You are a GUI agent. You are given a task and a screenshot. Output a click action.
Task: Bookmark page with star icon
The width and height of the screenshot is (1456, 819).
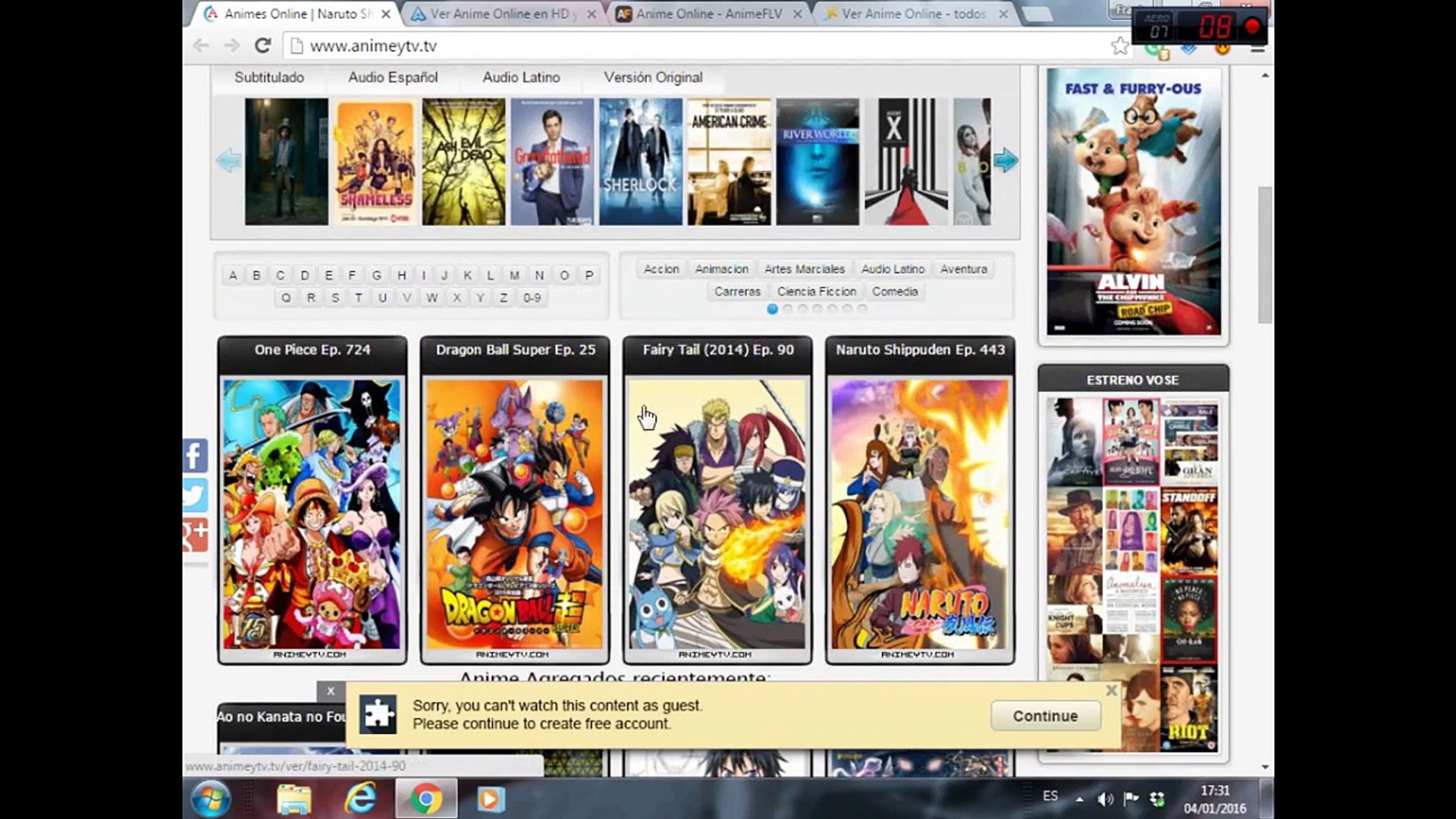[1119, 46]
